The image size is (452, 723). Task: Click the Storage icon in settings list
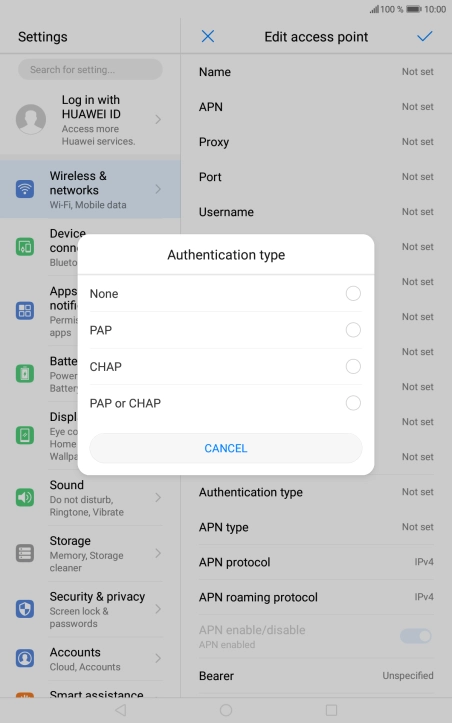coord(25,553)
